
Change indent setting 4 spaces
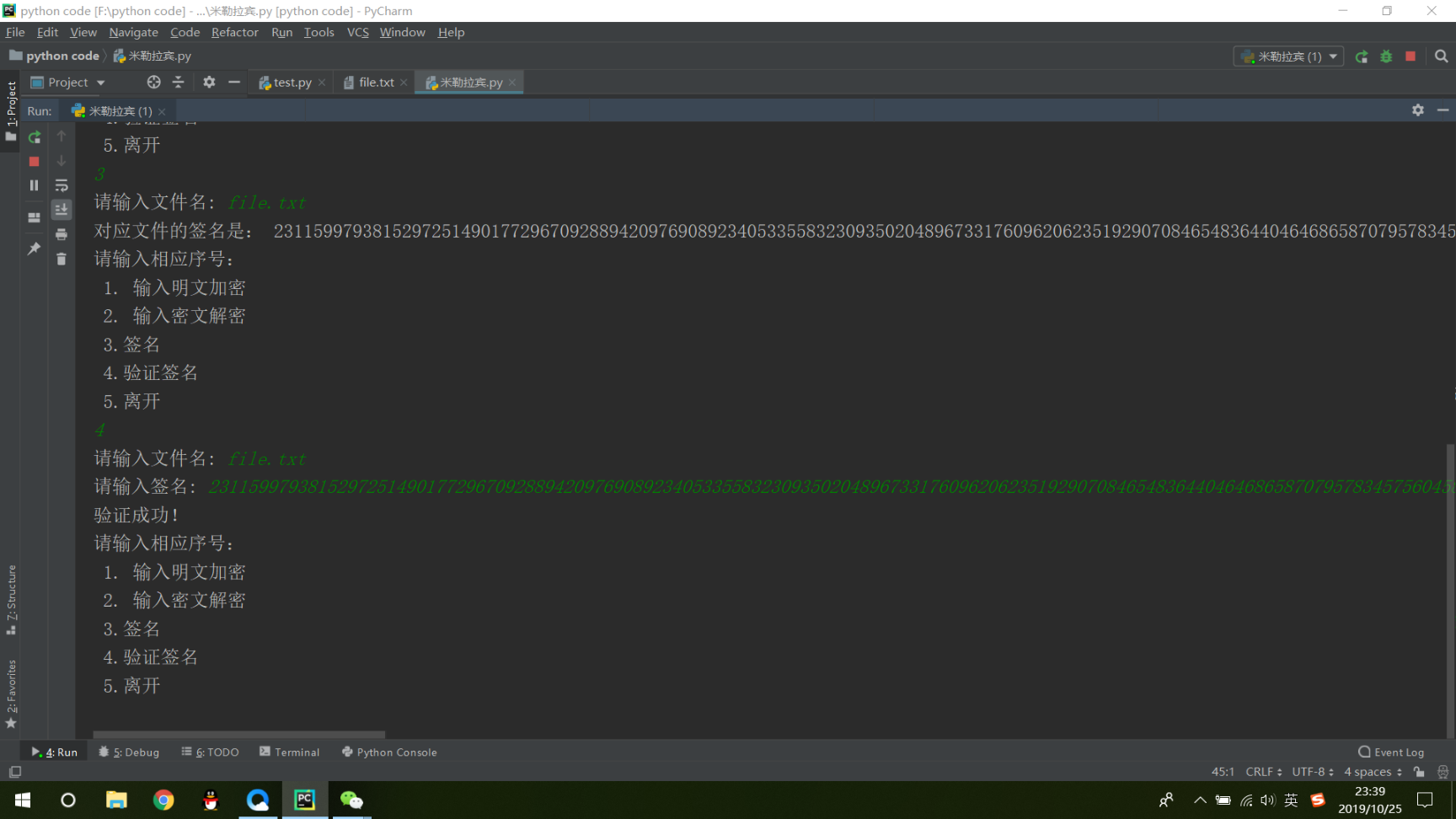1373,772
